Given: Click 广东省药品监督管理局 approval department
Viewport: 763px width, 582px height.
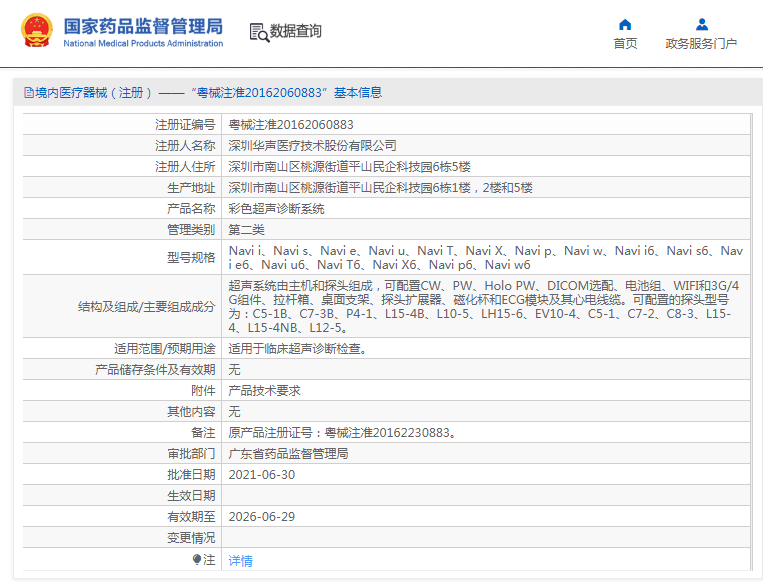Looking at the screenshot, I should click(289, 454).
